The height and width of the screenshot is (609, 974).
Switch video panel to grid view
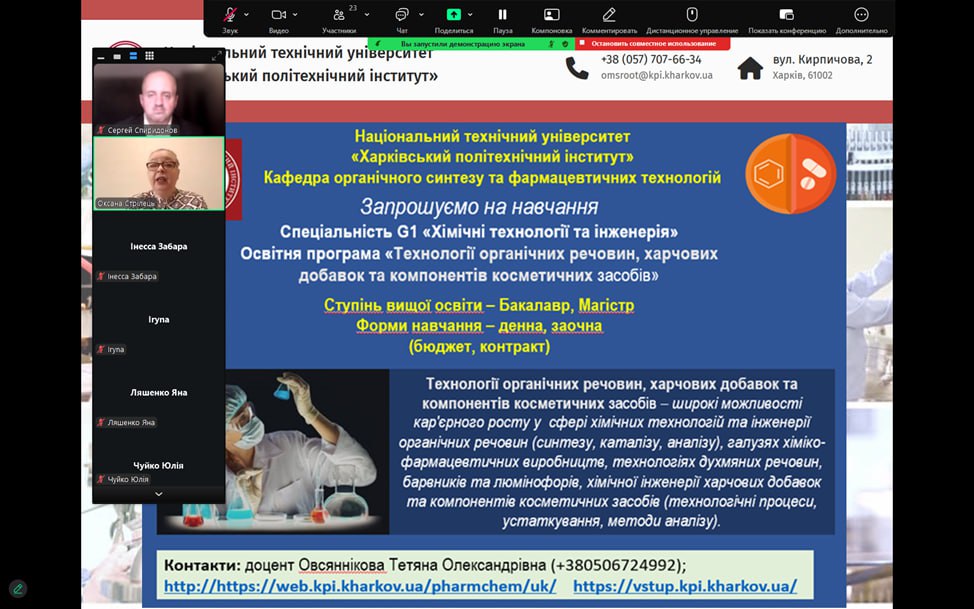point(150,56)
